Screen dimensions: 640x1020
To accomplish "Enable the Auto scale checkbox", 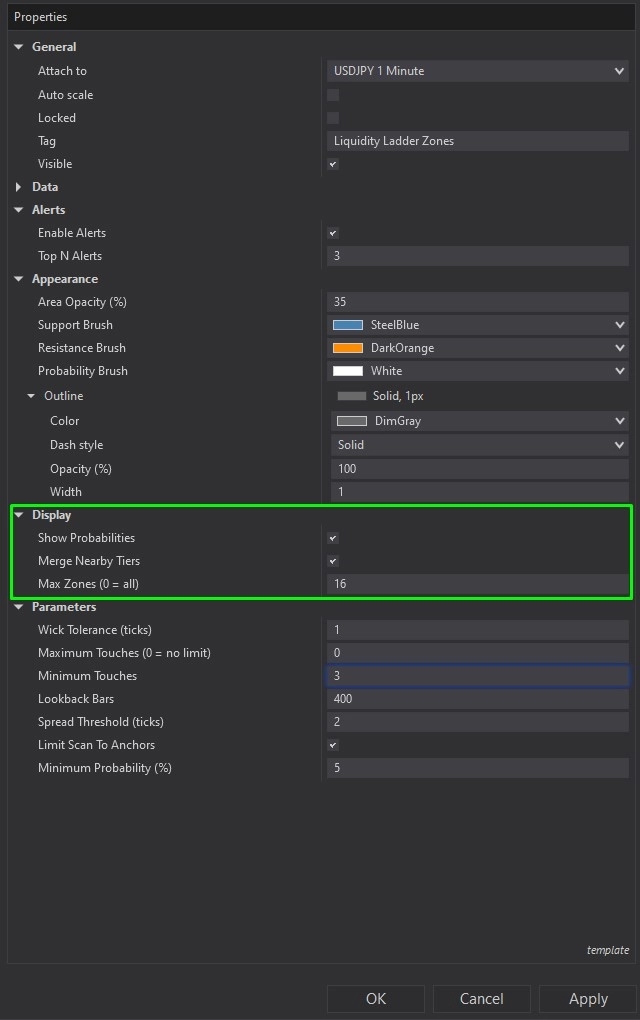I will tap(333, 95).
